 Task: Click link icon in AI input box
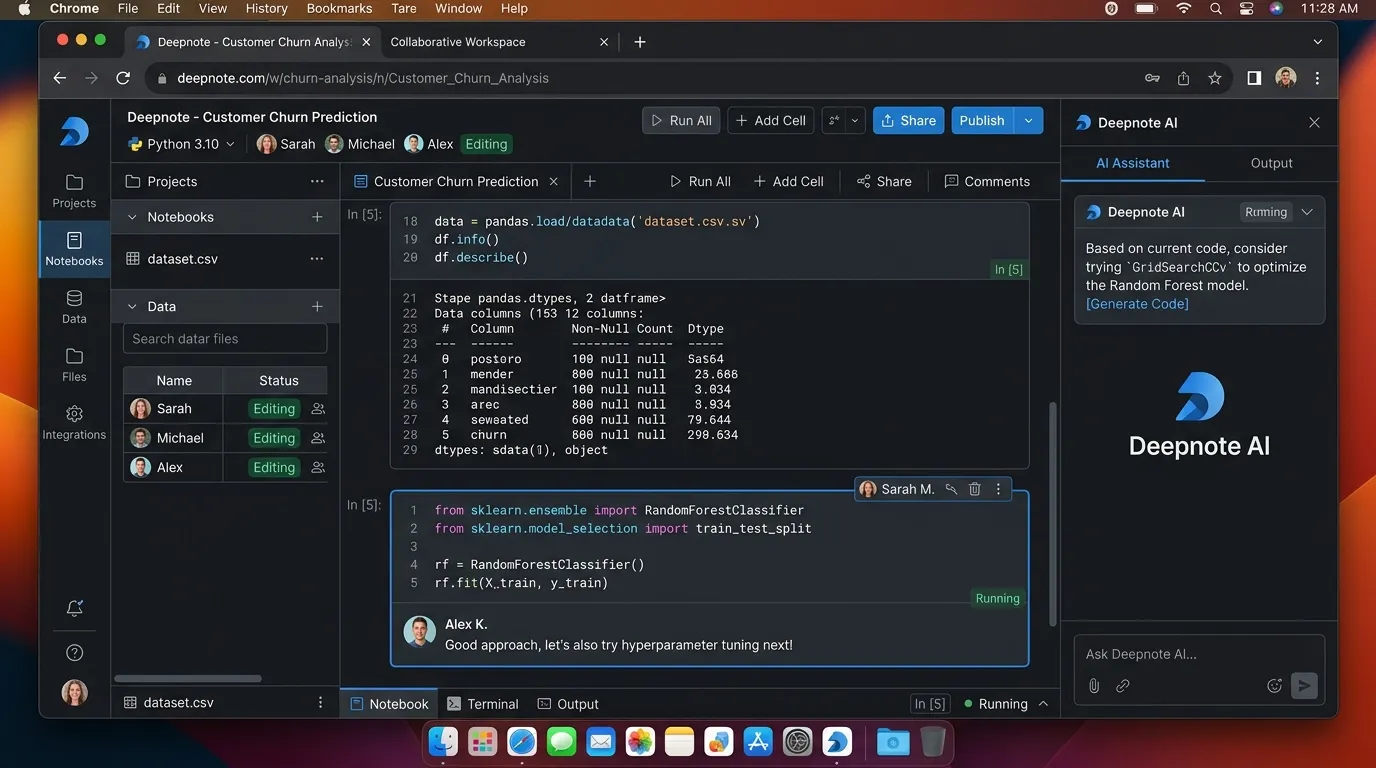click(1123, 685)
